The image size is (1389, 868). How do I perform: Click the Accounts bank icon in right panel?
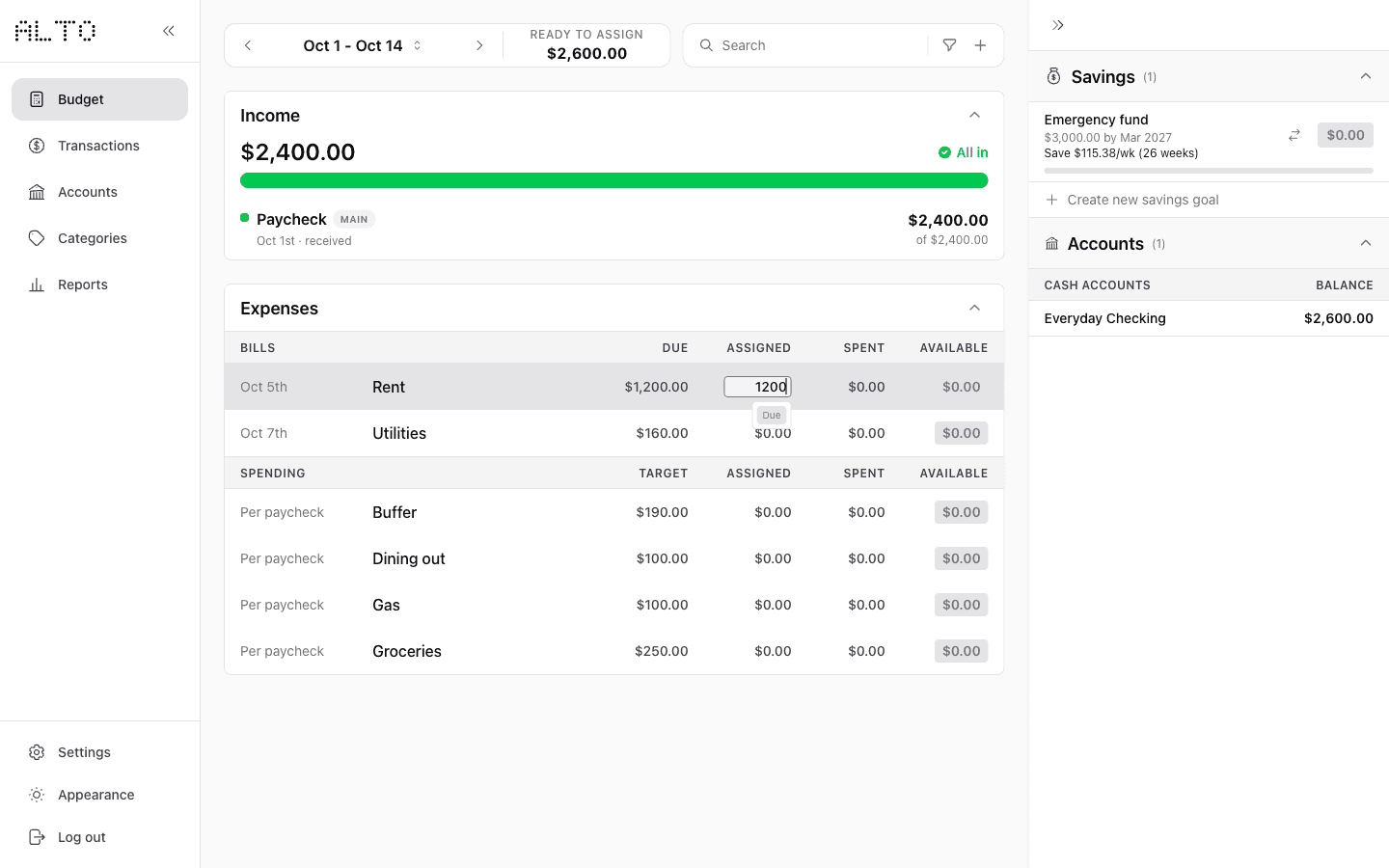pos(1051,244)
